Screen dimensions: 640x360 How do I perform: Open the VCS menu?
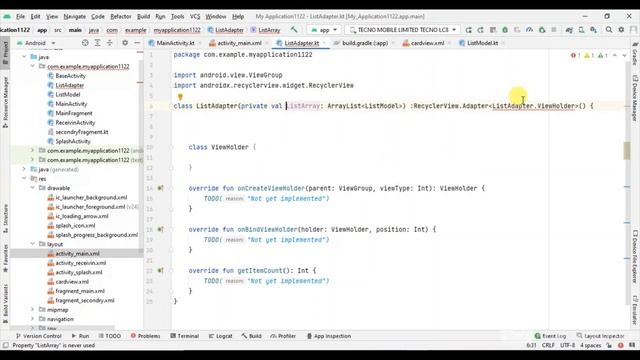click(x=195, y=16)
